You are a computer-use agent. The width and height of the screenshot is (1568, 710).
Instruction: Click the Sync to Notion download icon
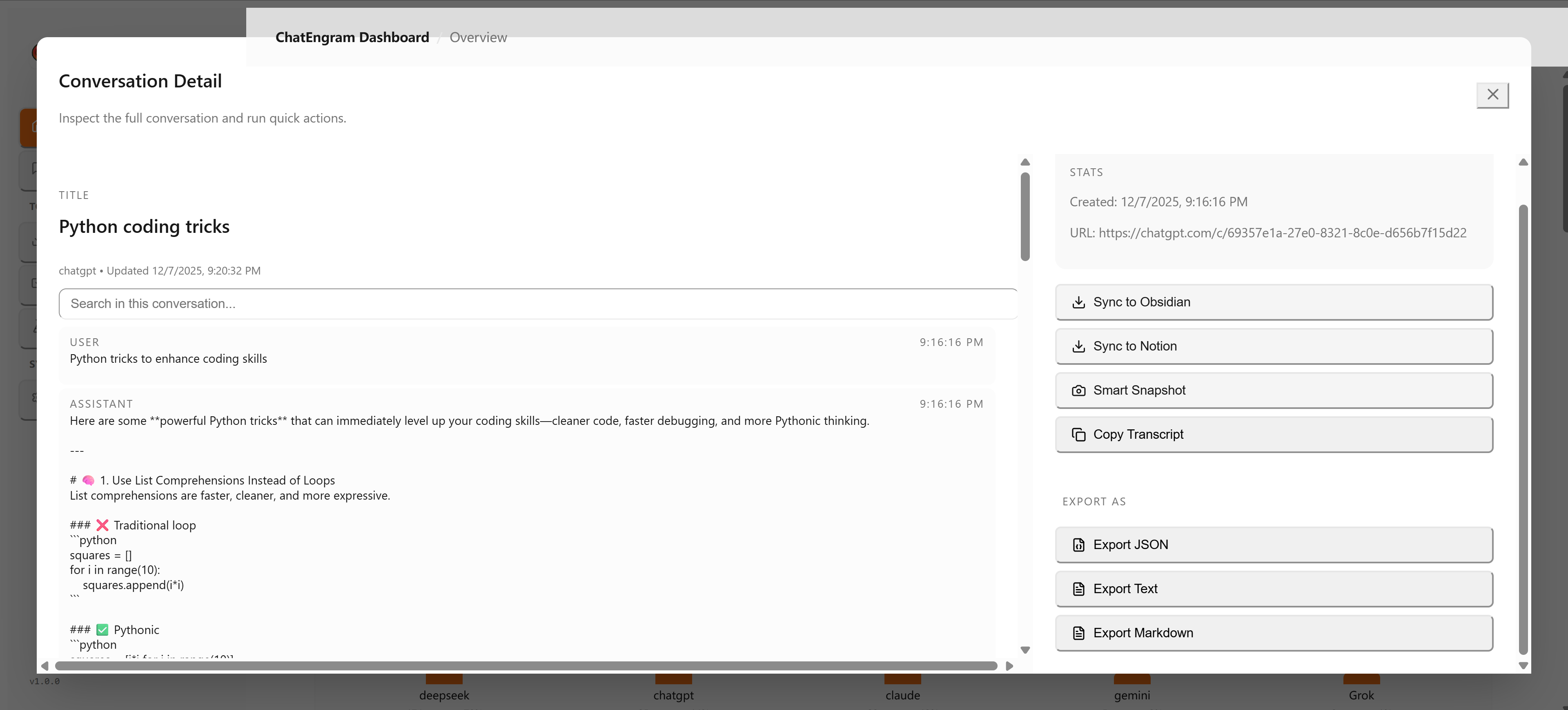(1079, 346)
